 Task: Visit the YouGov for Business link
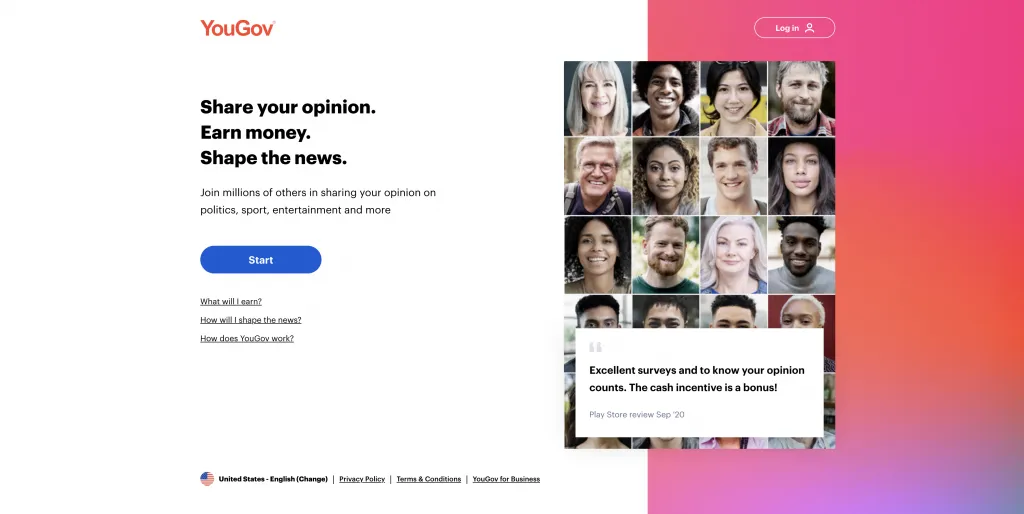[x=506, y=479]
